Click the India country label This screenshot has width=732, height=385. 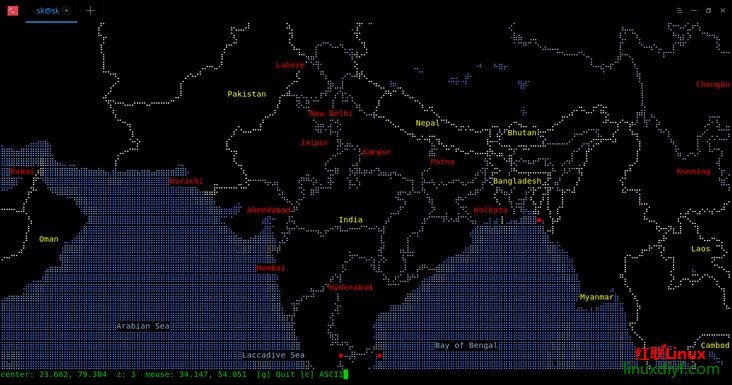click(351, 220)
